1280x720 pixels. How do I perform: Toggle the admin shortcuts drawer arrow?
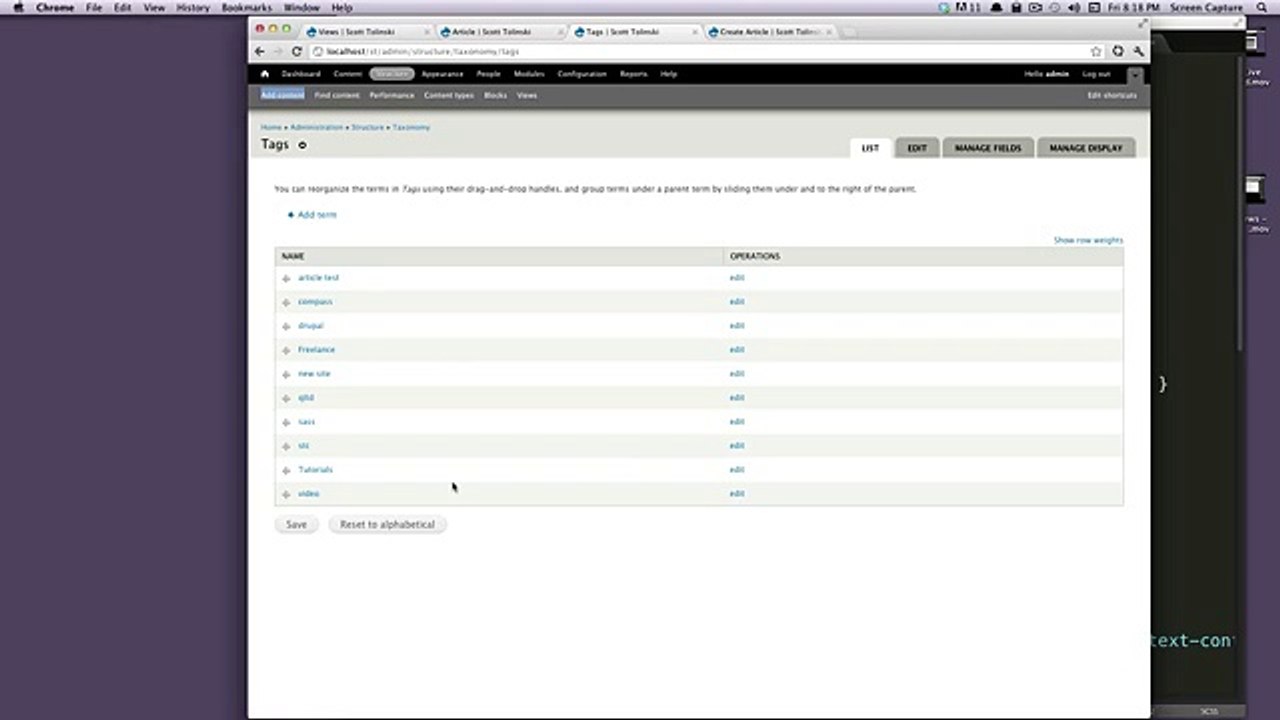click(x=1135, y=75)
